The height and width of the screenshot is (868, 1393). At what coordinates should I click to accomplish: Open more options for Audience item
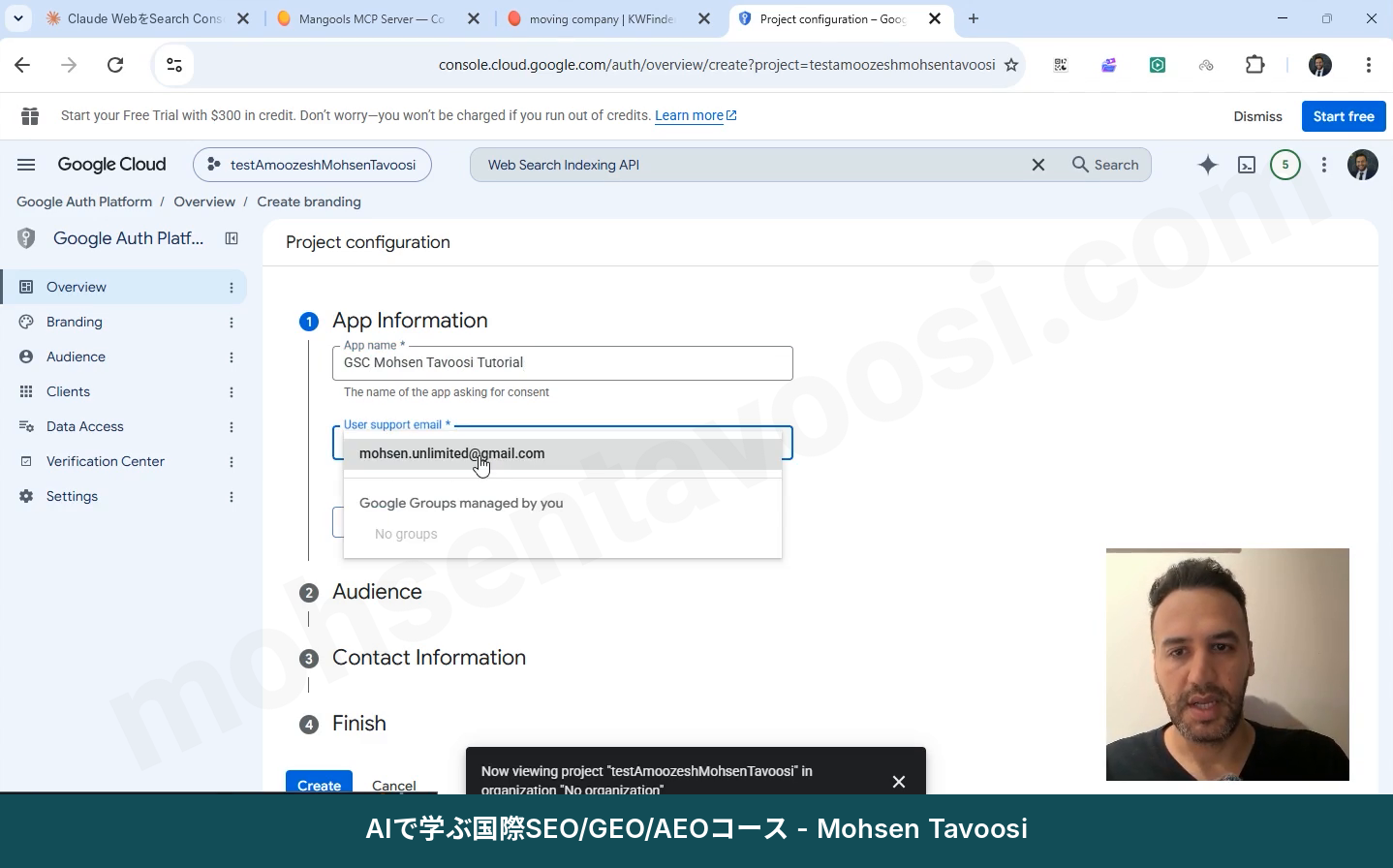[232, 357]
